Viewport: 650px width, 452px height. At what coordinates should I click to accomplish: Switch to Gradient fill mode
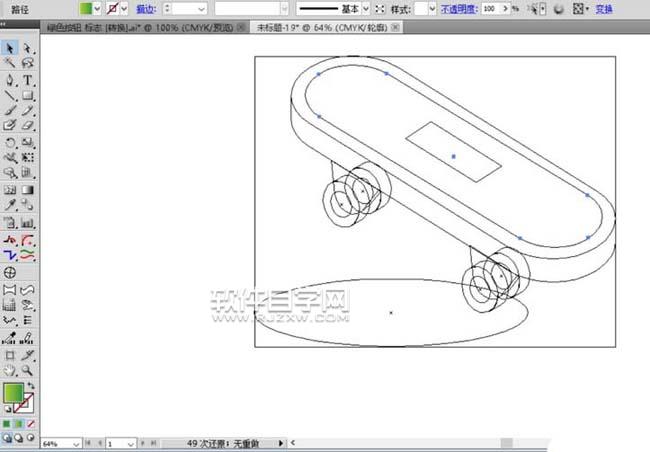point(20,423)
